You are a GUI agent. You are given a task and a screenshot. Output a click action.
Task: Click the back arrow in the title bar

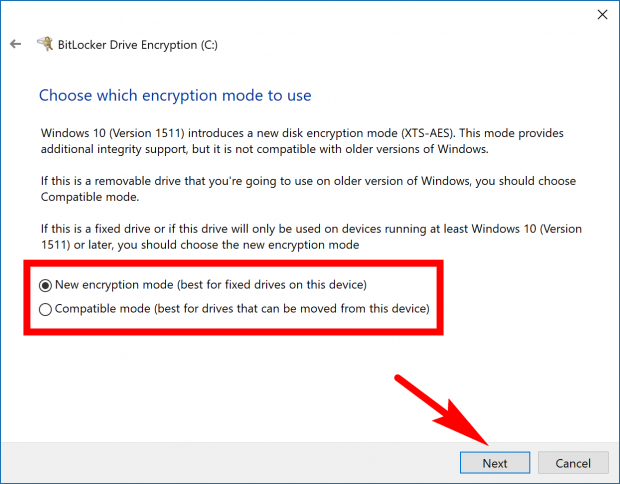tap(15, 44)
